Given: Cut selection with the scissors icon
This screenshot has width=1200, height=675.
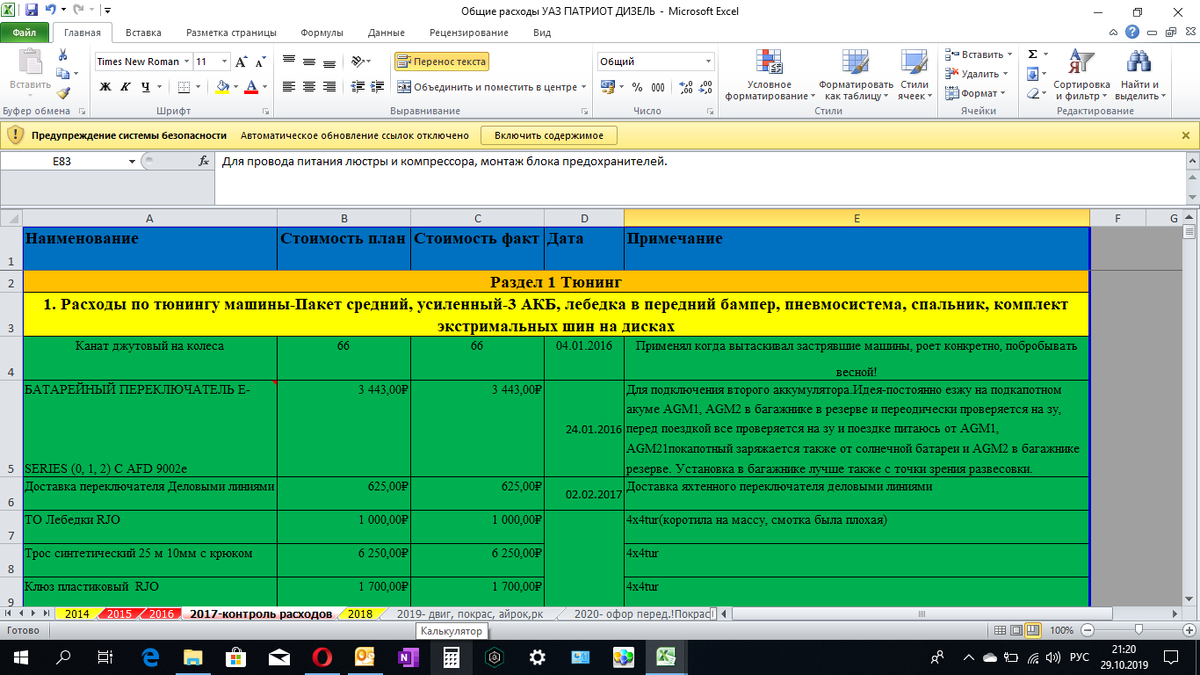Looking at the screenshot, I should 62,55.
